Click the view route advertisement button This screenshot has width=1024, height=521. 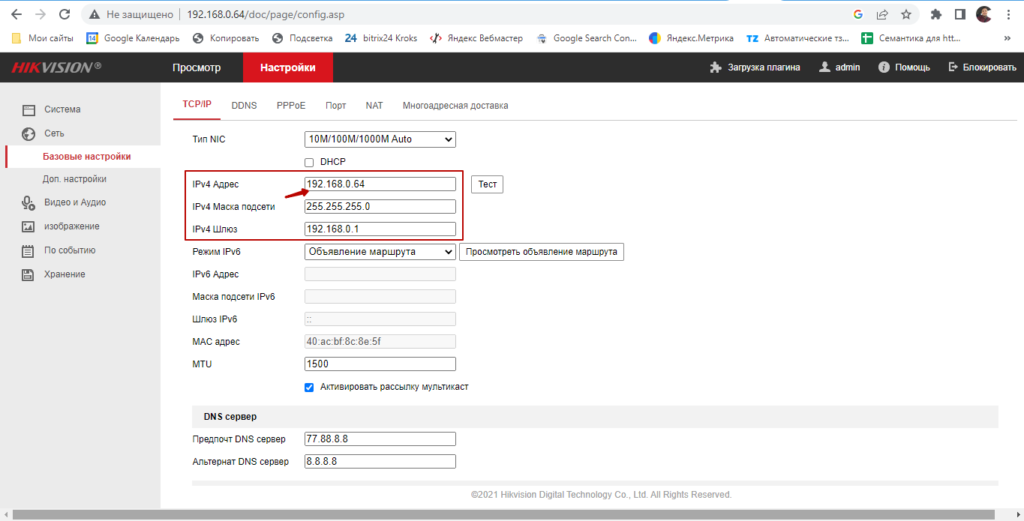coord(541,252)
